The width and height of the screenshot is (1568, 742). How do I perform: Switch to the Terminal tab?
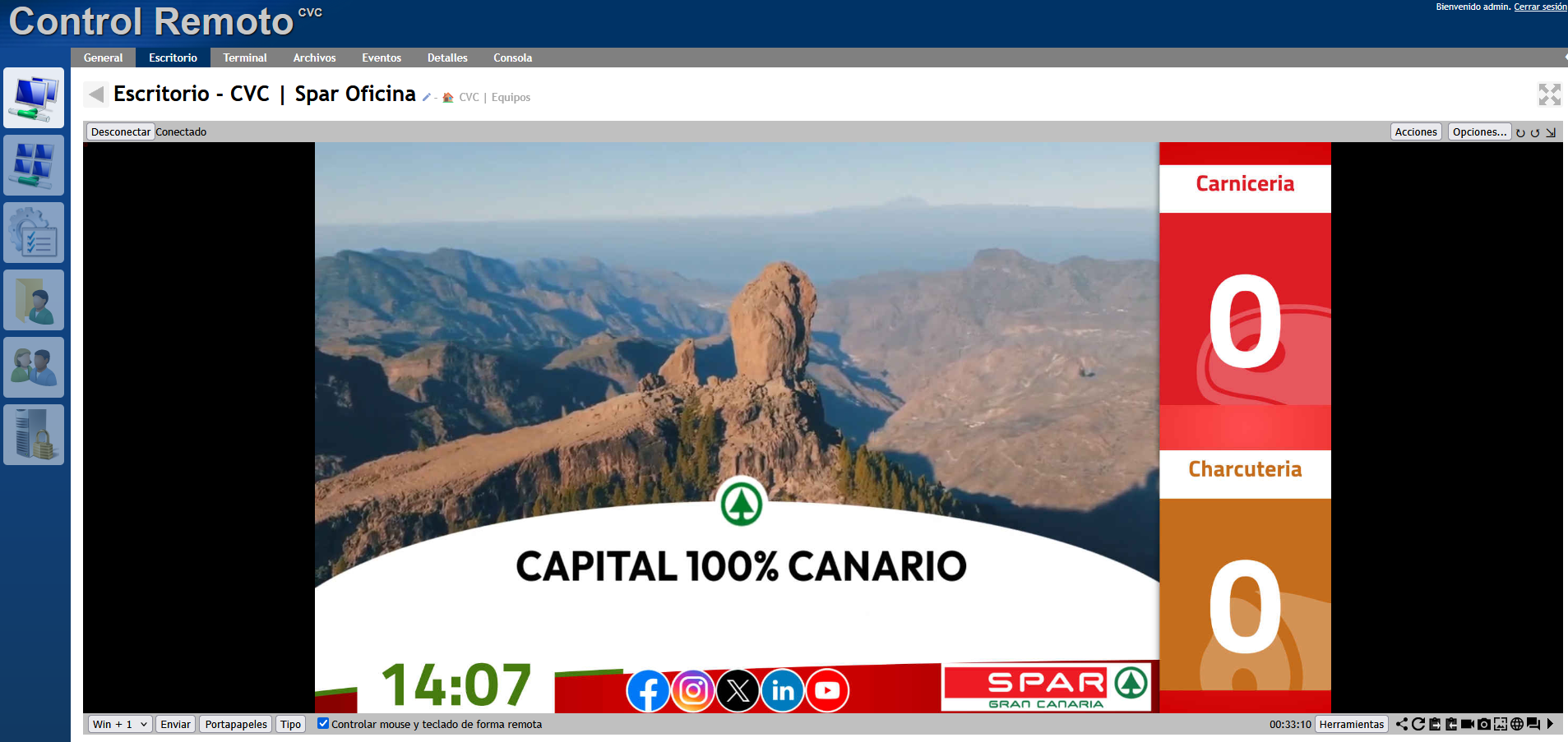pos(245,58)
